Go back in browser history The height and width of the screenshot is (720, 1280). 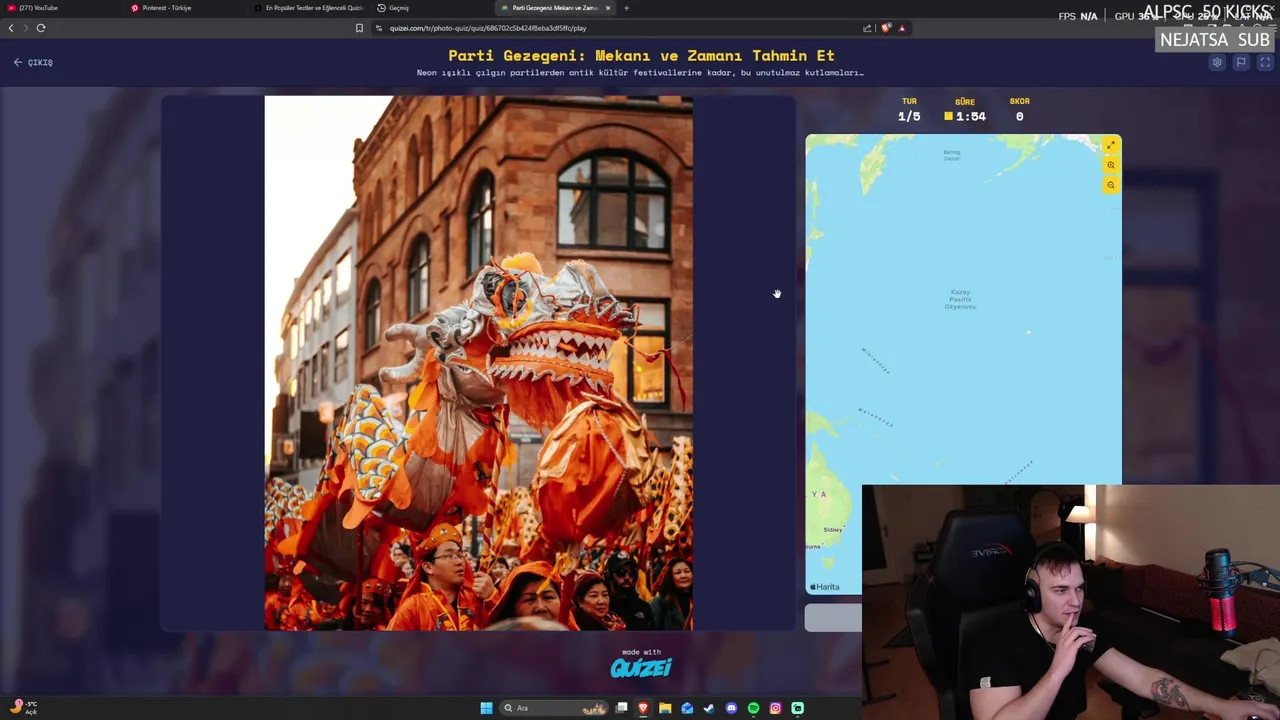[11, 28]
